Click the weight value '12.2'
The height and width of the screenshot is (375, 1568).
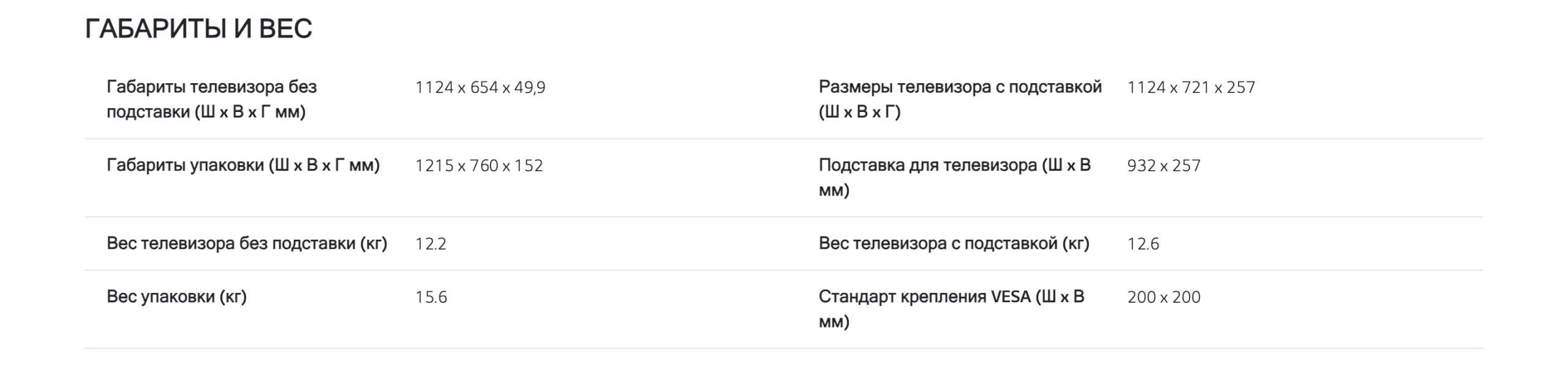pos(431,245)
